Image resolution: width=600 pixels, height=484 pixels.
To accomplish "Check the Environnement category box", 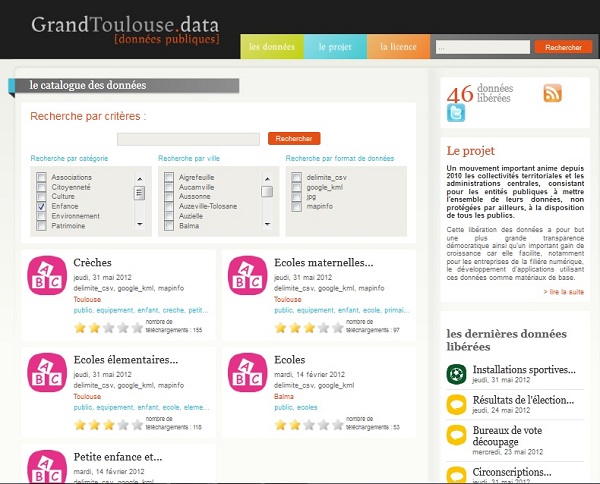I will pyautogui.click(x=41, y=216).
